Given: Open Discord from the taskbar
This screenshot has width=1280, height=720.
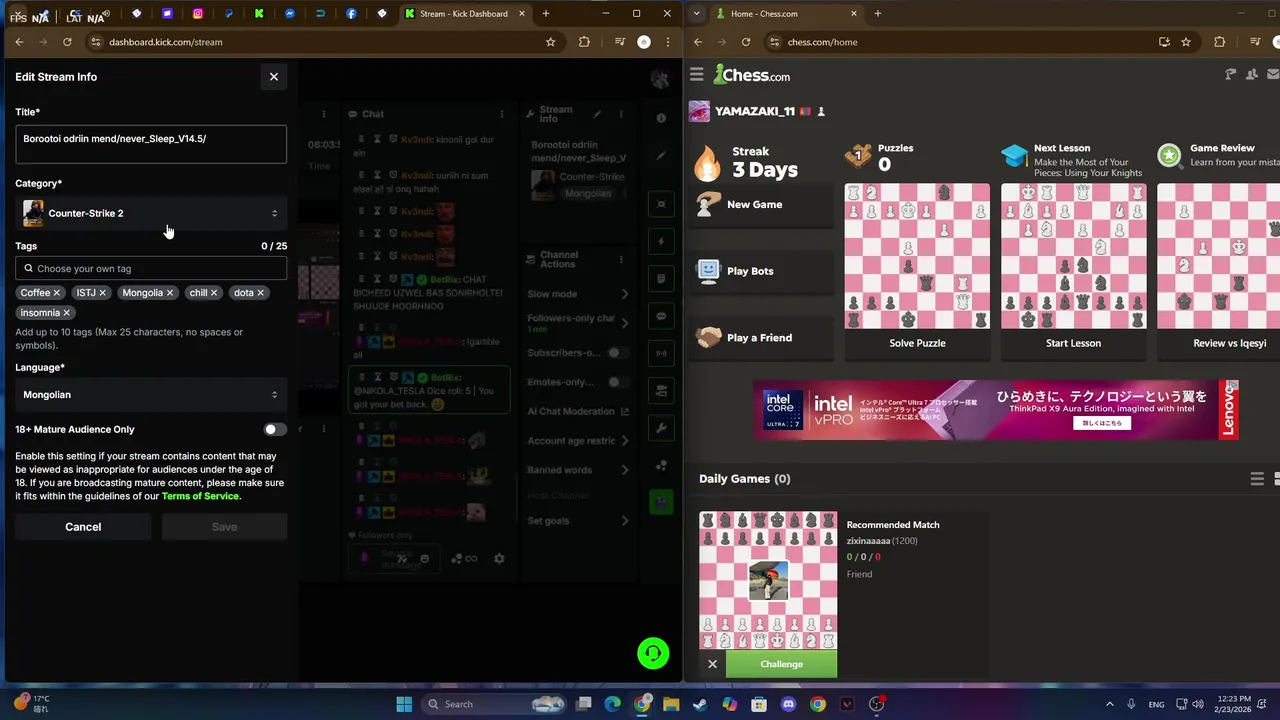Looking at the screenshot, I should click(x=788, y=704).
